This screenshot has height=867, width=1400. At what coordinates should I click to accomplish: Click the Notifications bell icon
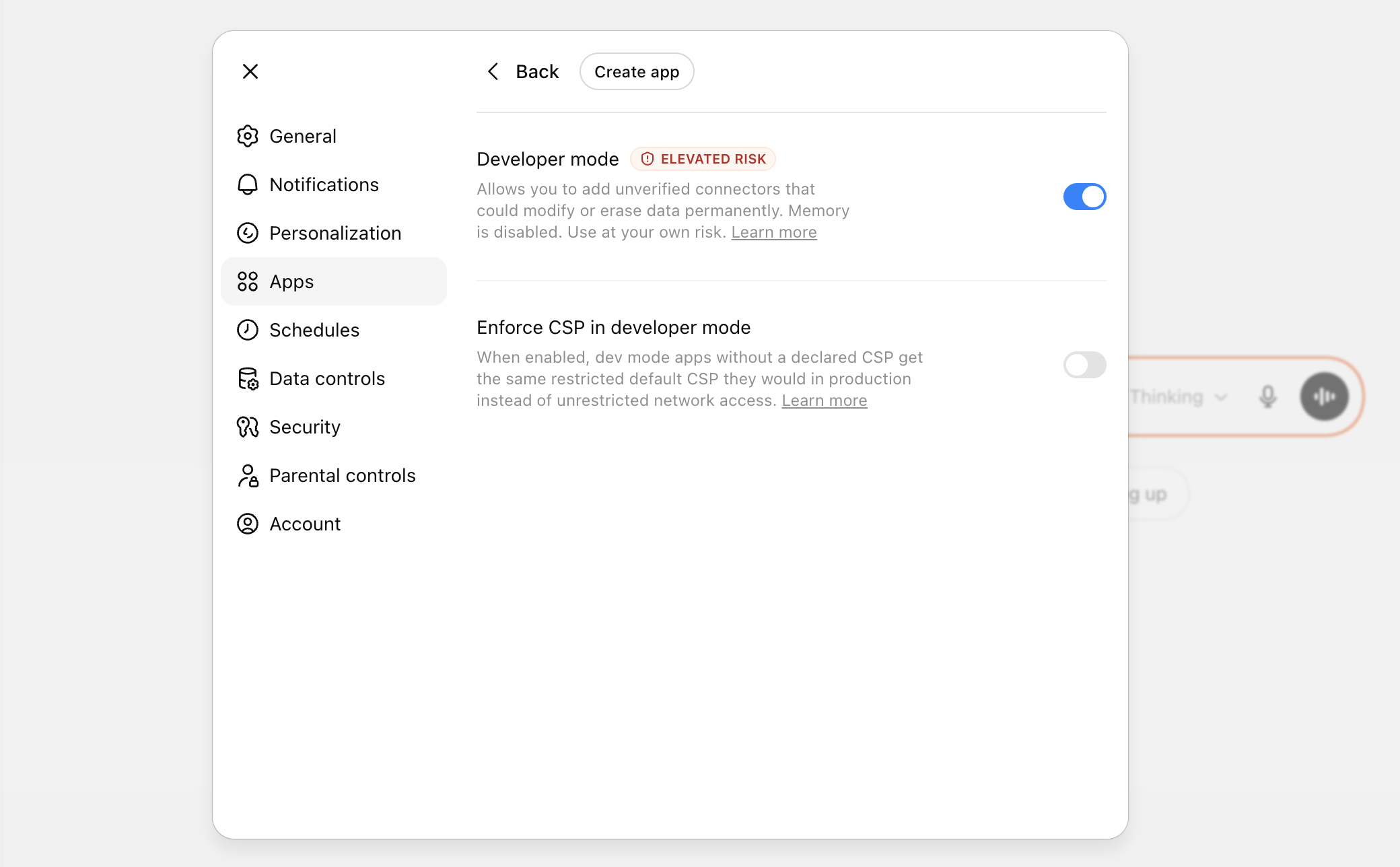click(x=248, y=184)
